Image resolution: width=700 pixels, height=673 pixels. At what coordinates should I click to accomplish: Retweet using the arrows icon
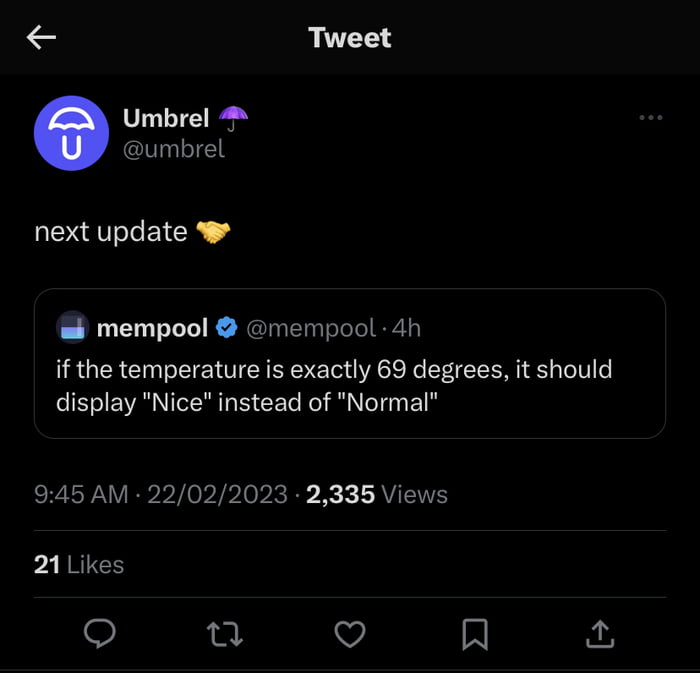(x=223, y=633)
